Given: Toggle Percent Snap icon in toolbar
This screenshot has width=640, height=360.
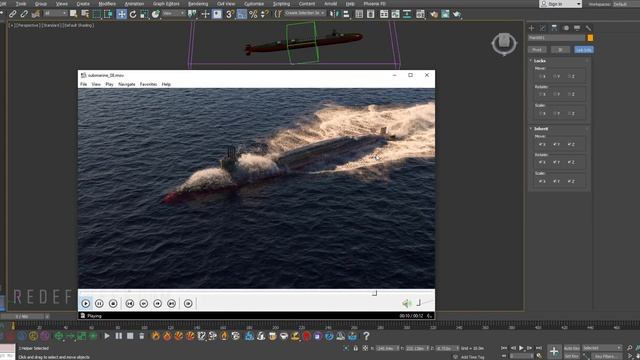Looking at the screenshot, I should click(x=253, y=14).
